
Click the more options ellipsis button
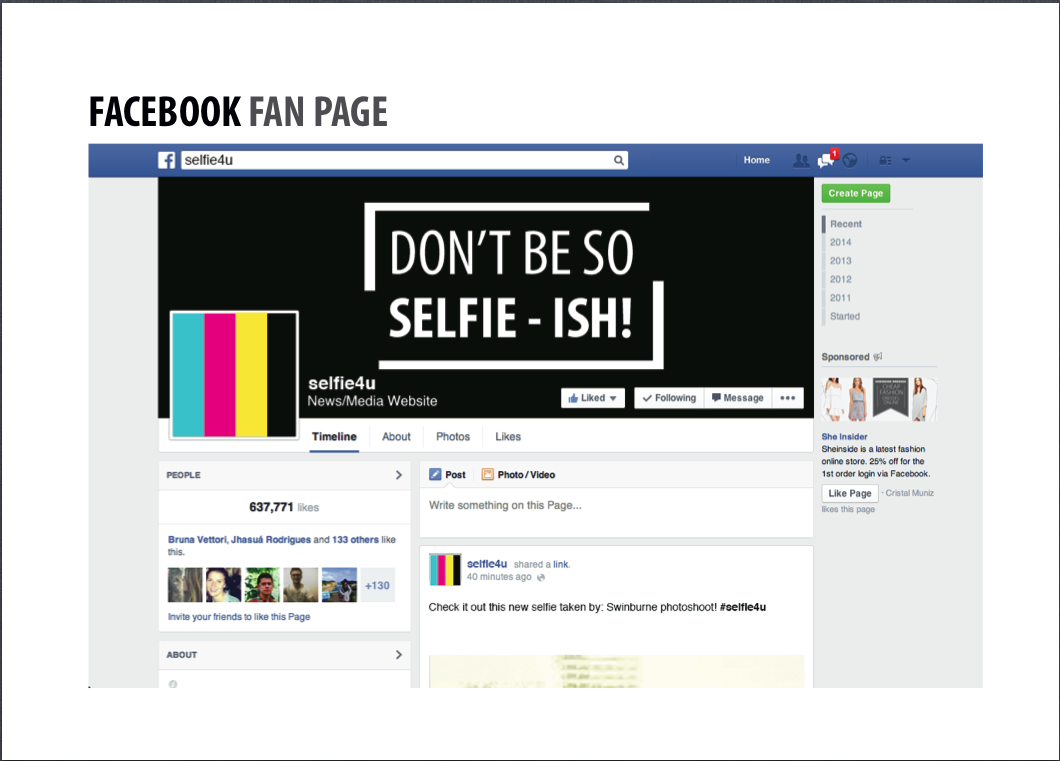click(788, 398)
